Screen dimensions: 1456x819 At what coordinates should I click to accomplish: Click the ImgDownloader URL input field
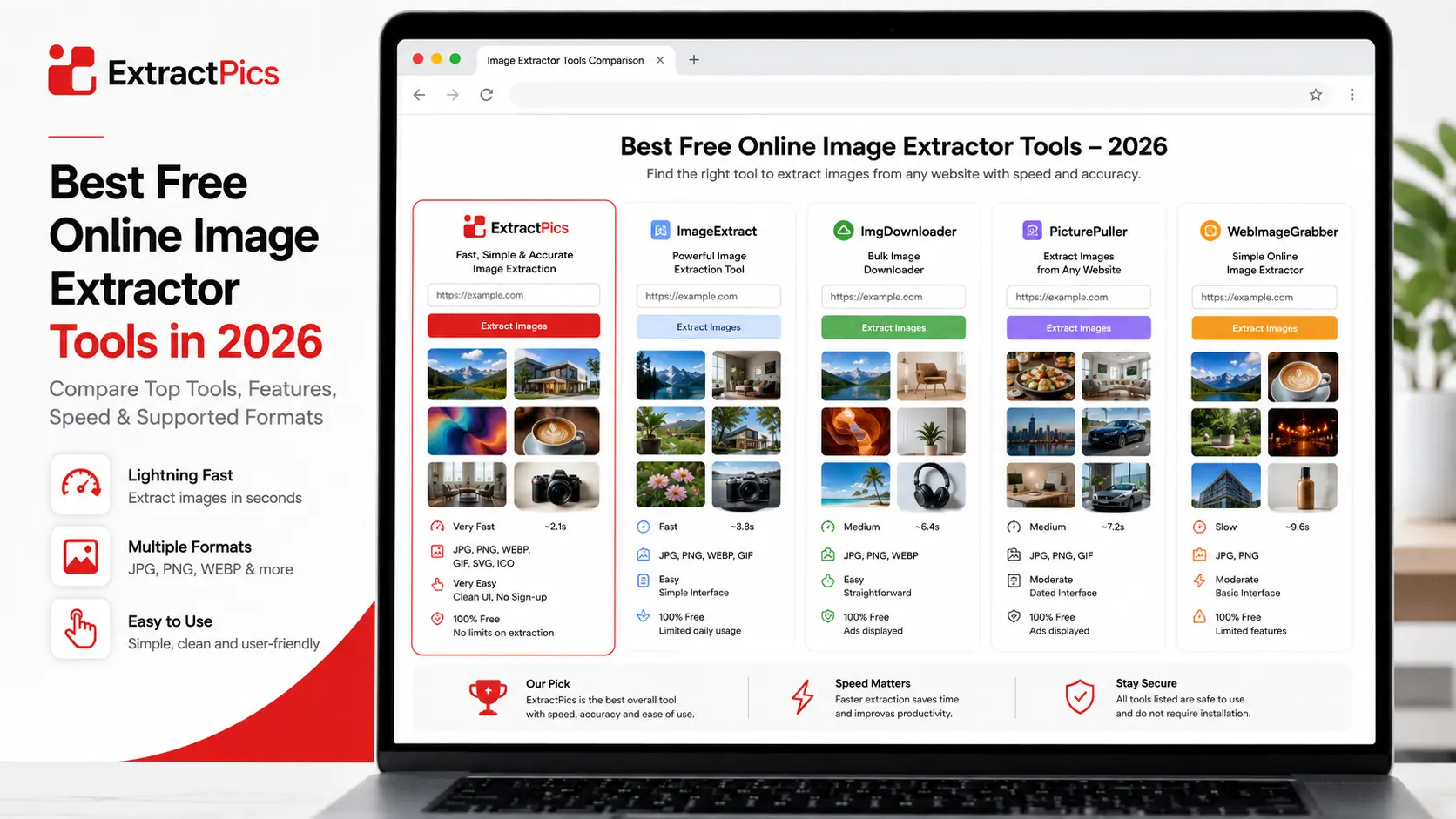893,297
